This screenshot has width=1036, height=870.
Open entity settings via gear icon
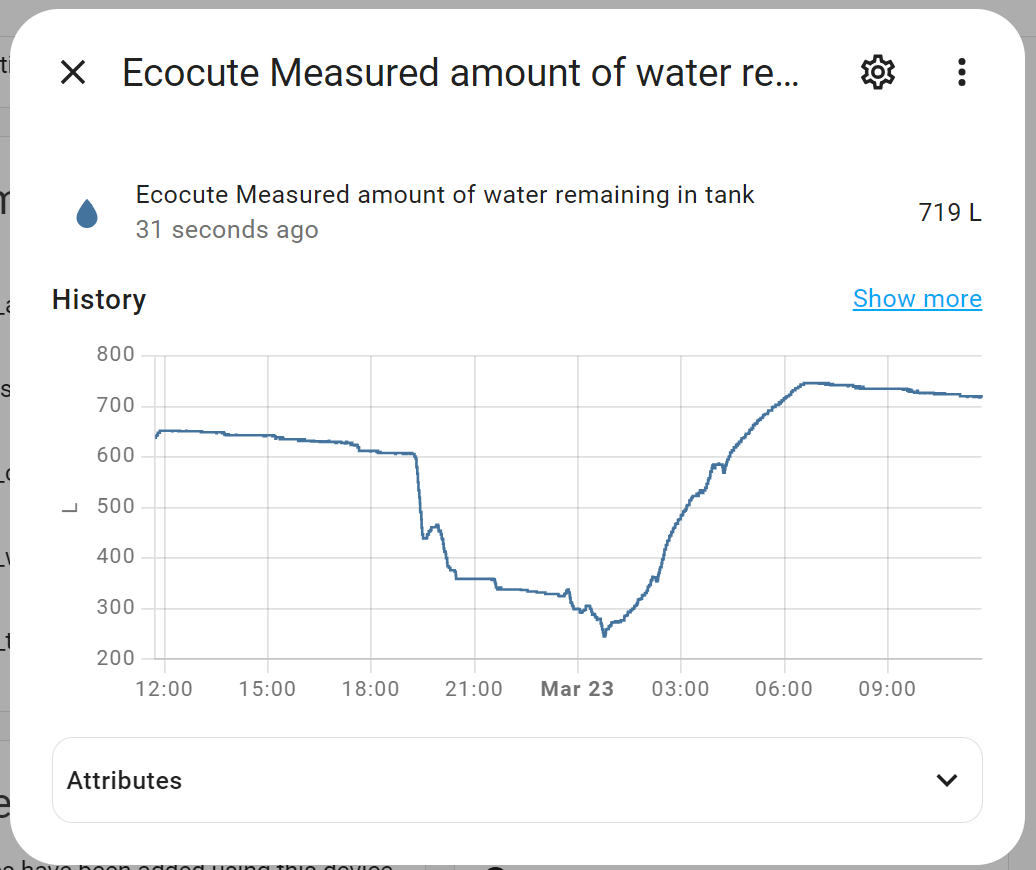(877, 72)
